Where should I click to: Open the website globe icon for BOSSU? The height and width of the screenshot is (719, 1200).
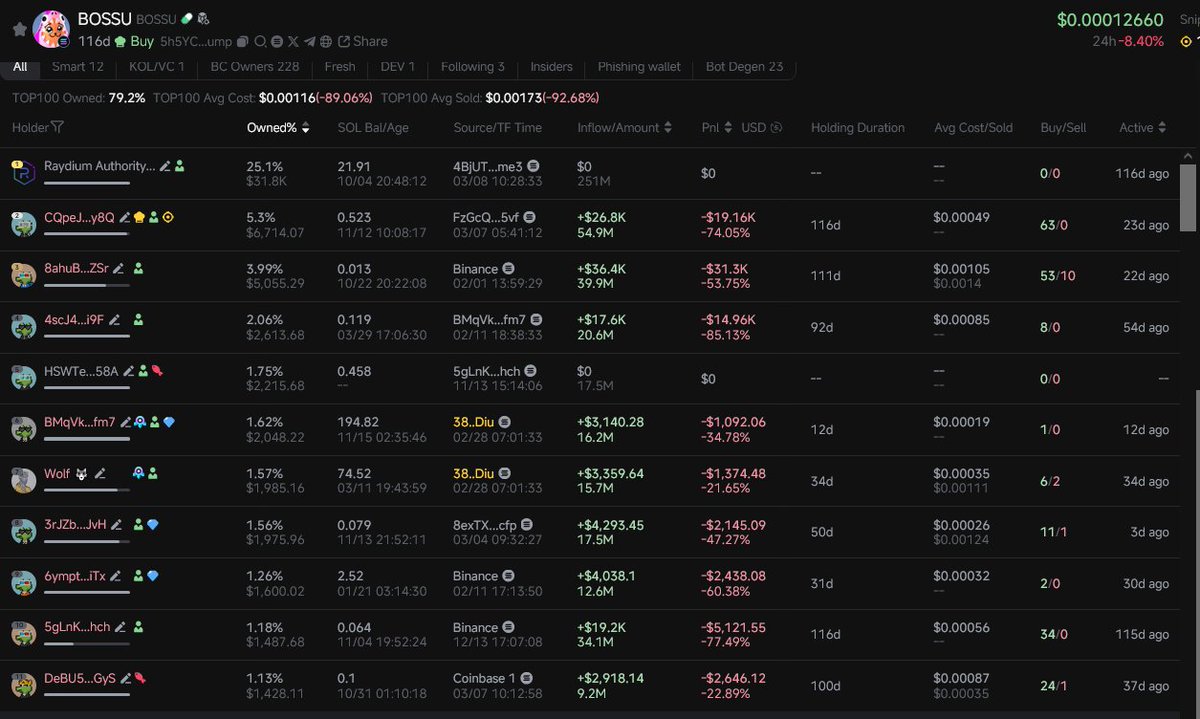325,41
